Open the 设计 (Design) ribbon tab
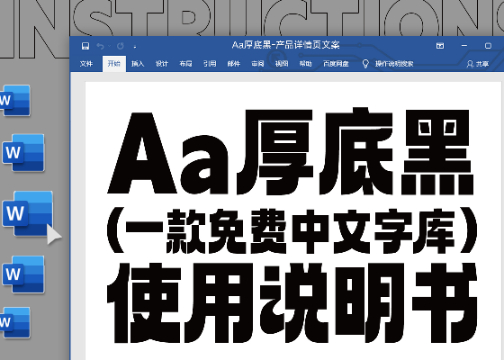The width and height of the screenshot is (504, 360). pyautogui.click(x=162, y=63)
